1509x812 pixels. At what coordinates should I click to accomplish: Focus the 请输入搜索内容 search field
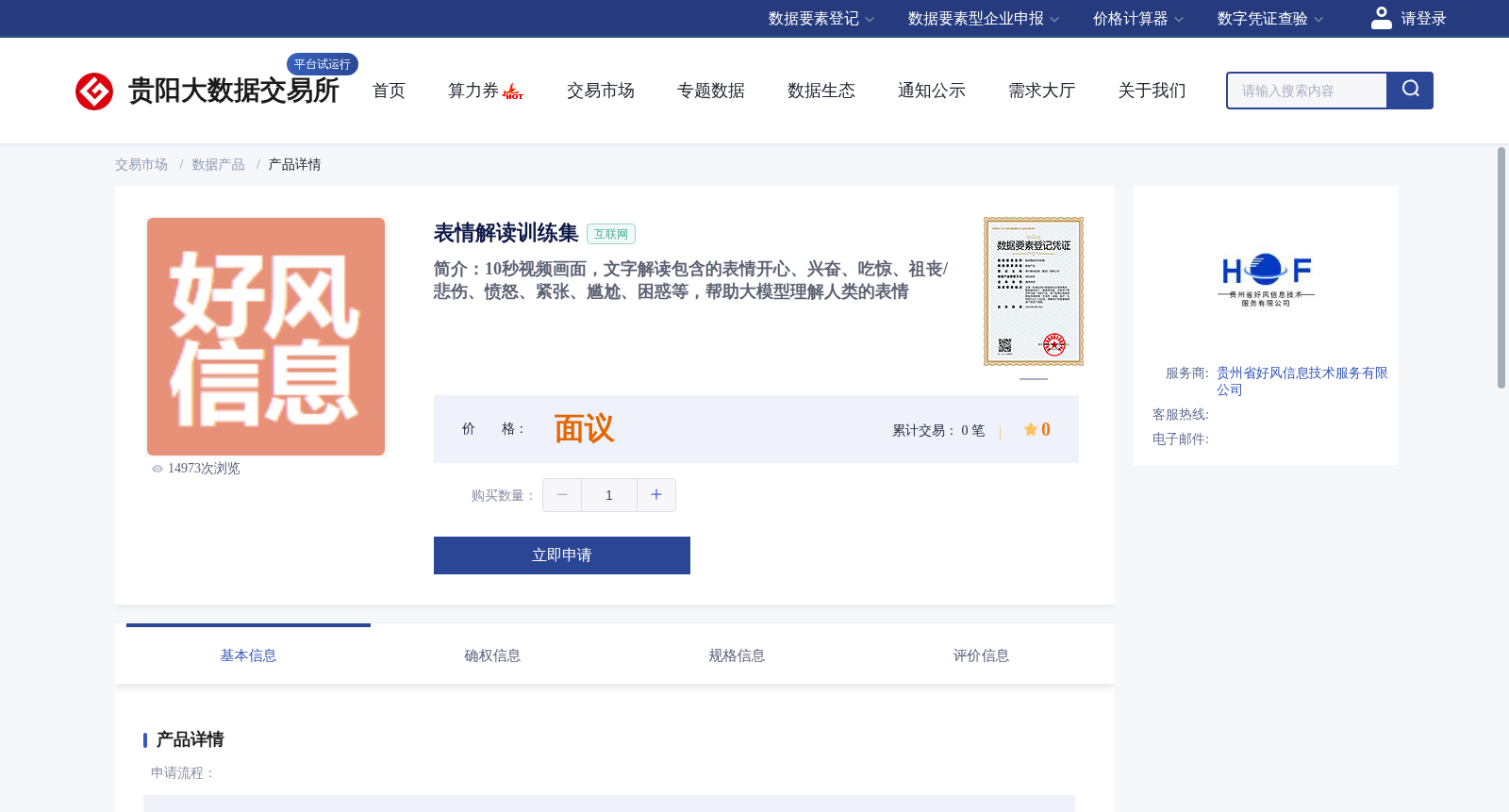pyautogui.click(x=1307, y=91)
